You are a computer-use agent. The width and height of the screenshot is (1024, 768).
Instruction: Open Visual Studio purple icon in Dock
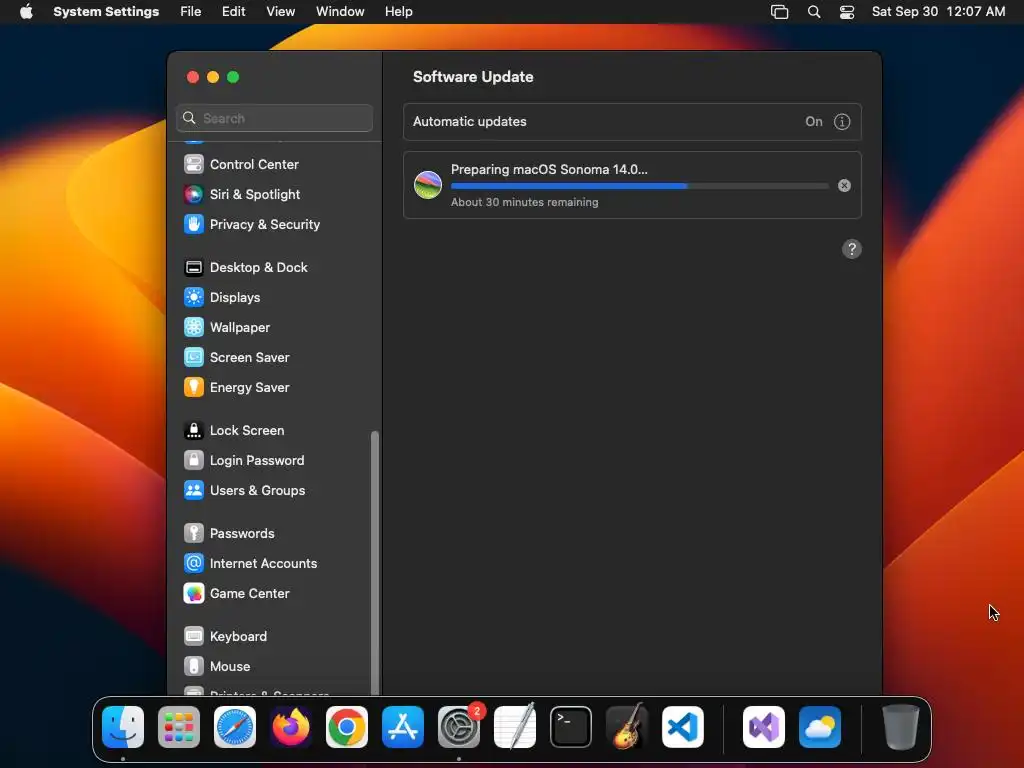point(764,728)
